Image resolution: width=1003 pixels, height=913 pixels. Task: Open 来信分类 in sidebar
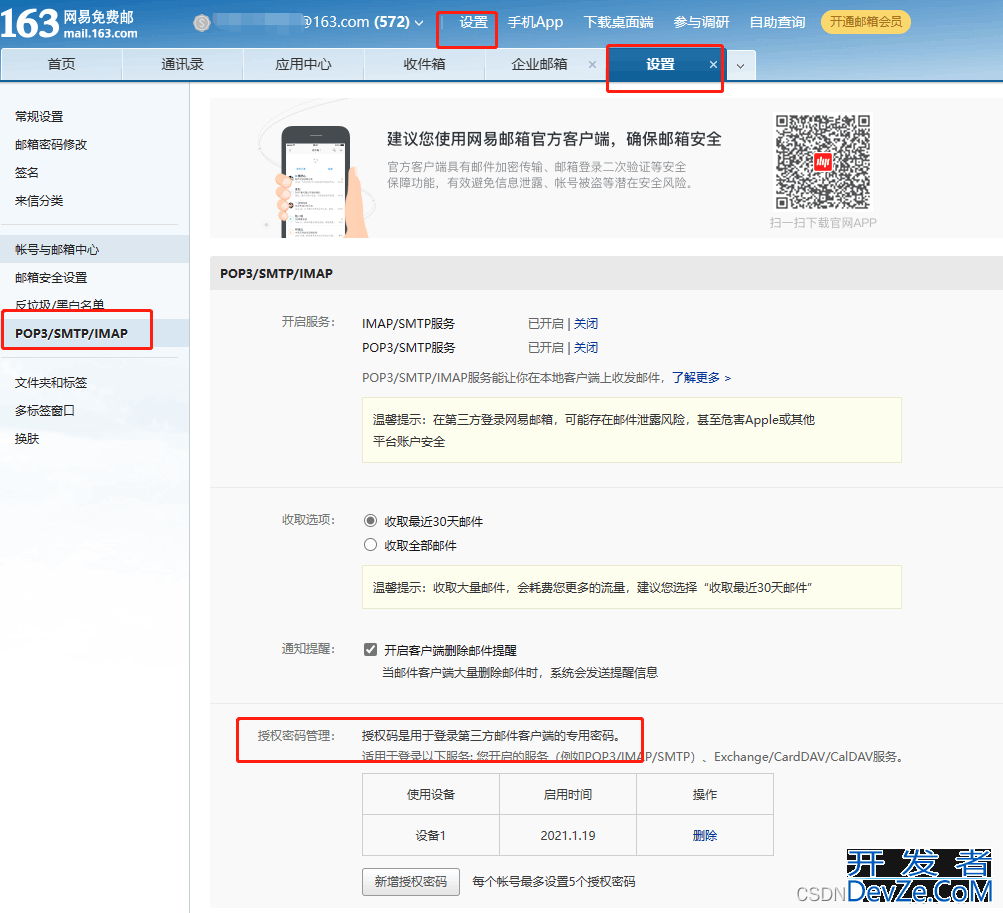(39, 201)
